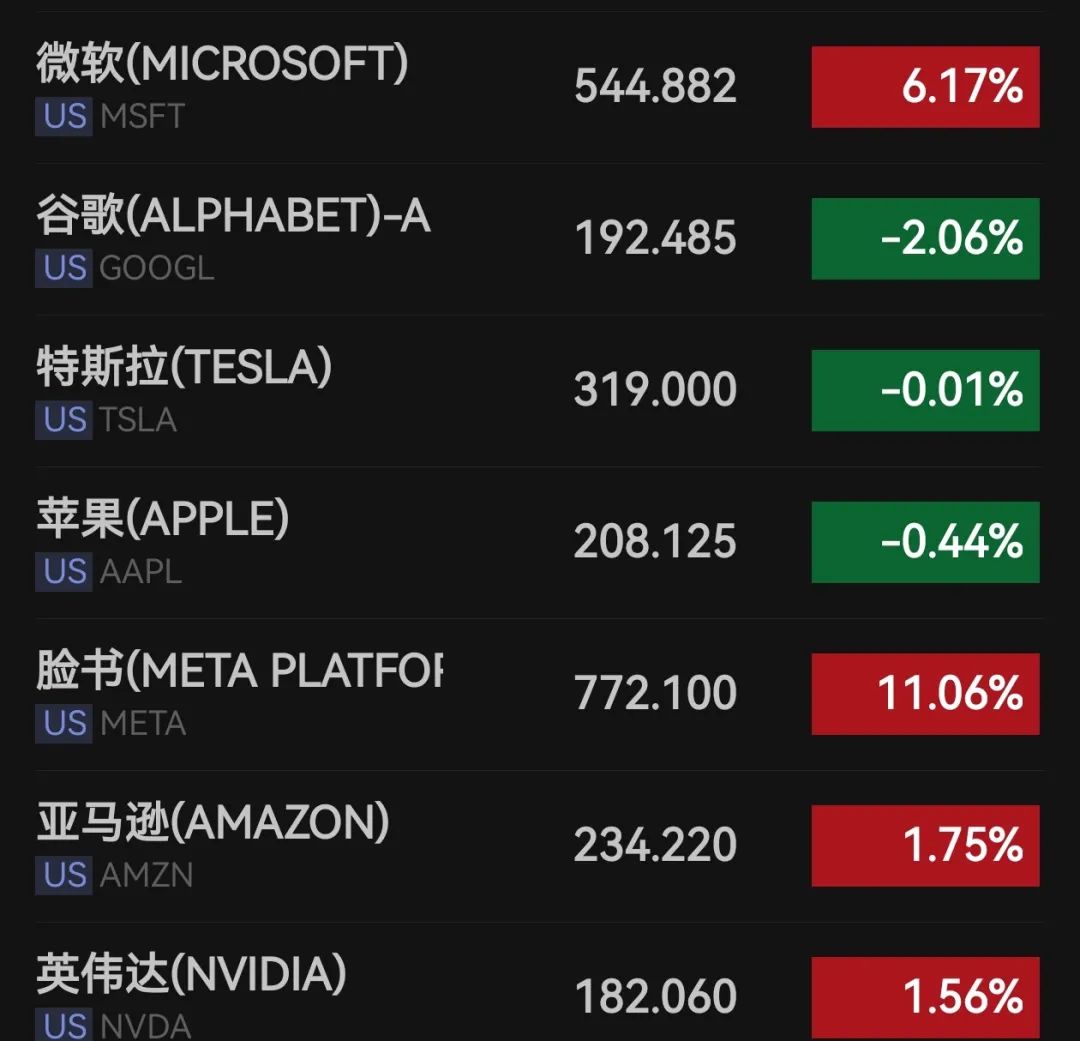Open the Amazon AMZN stock row

coord(539,847)
